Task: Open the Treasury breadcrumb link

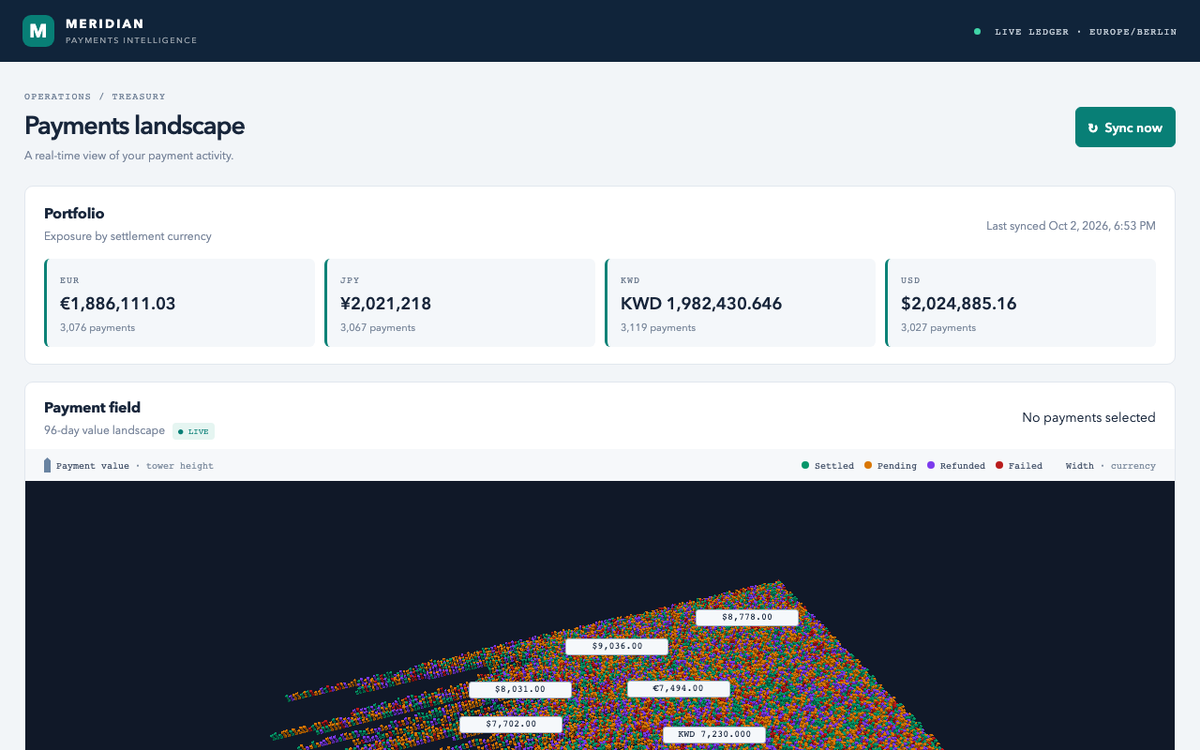Action: (139, 96)
